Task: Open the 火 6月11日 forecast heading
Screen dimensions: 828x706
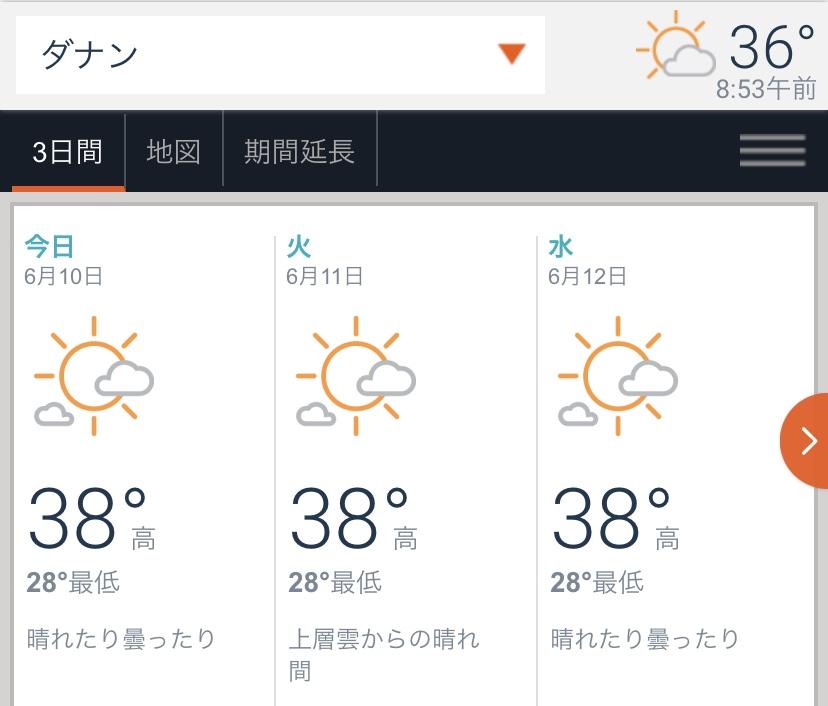Action: click(324, 261)
